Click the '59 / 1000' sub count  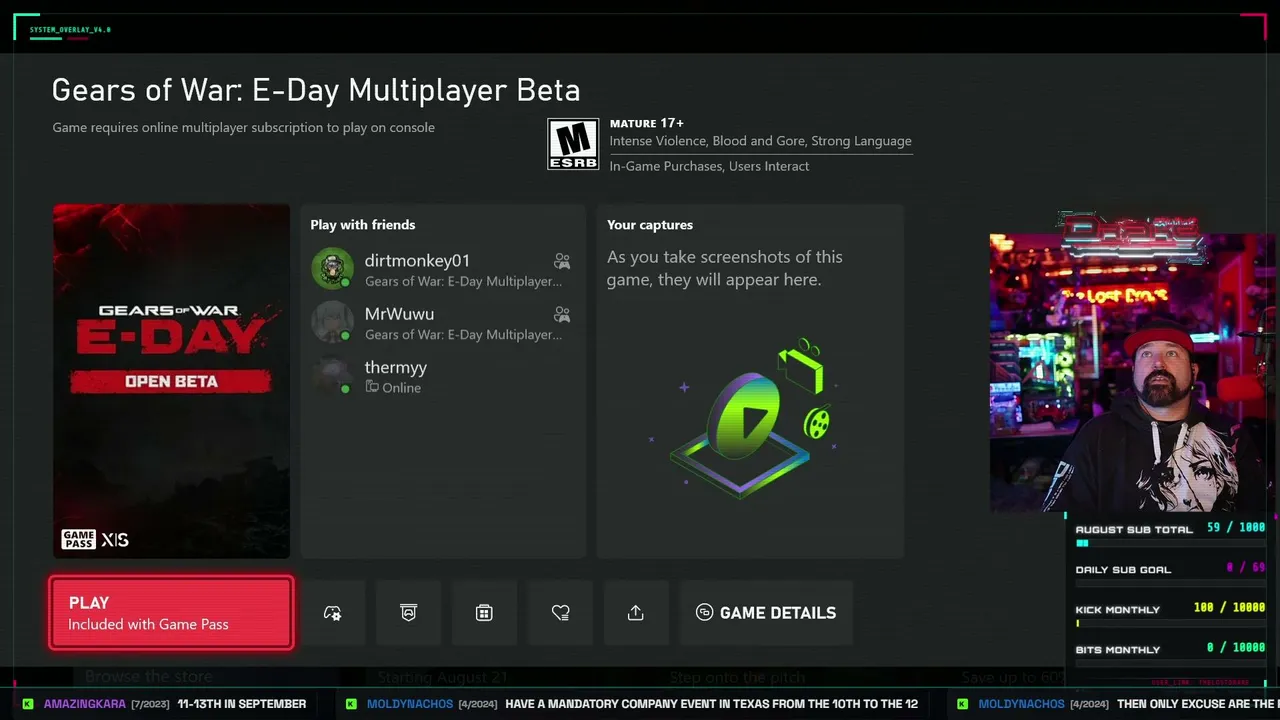(x=1236, y=528)
